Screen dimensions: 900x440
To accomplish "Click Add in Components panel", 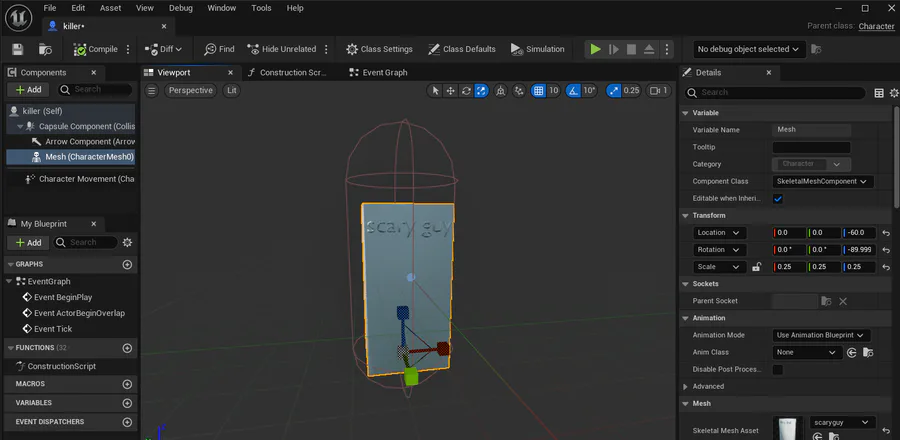I will tap(28, 89).
